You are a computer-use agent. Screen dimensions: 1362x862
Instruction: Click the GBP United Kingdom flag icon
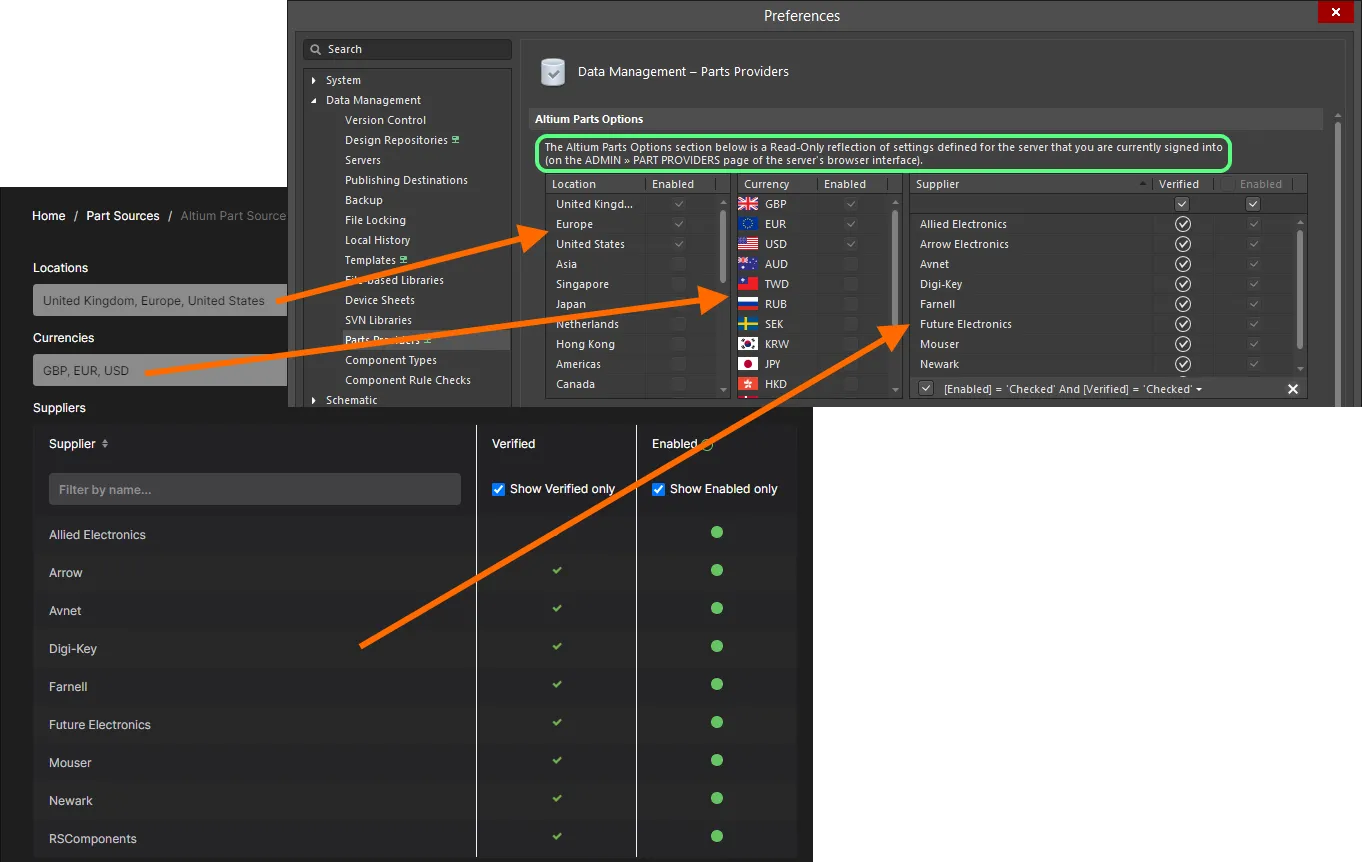pyautogui.click(x=748, y=204)
